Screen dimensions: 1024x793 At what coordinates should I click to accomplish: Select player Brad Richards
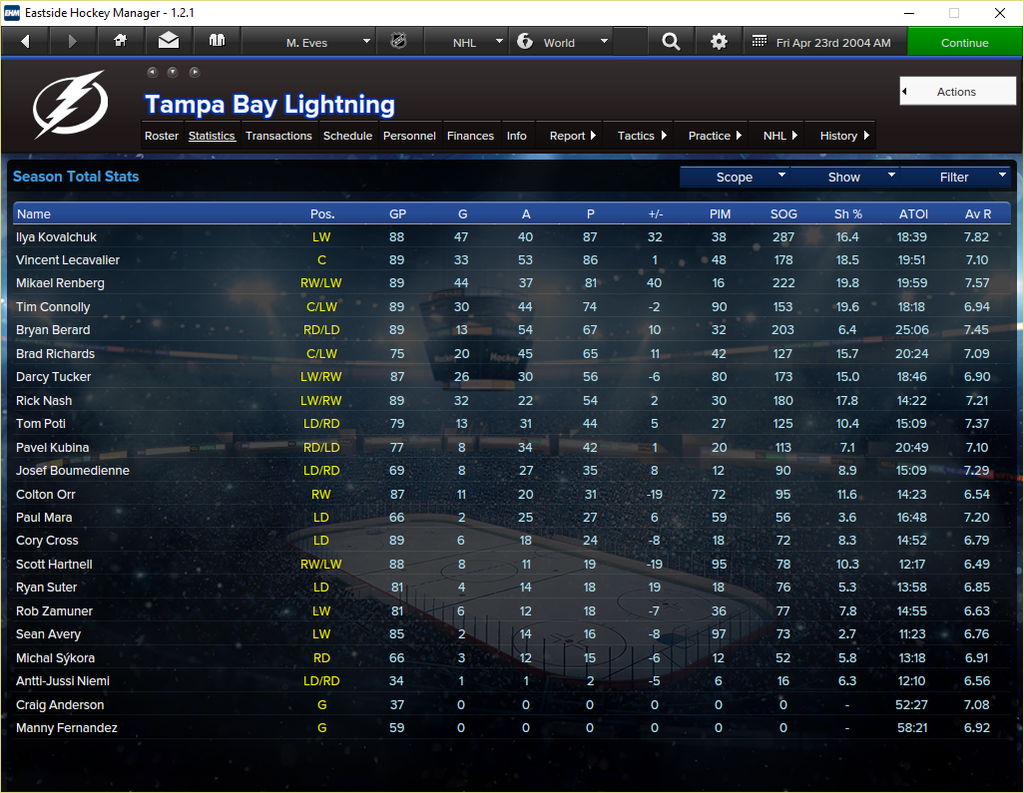pyautogui.click(x=56, y=354)
